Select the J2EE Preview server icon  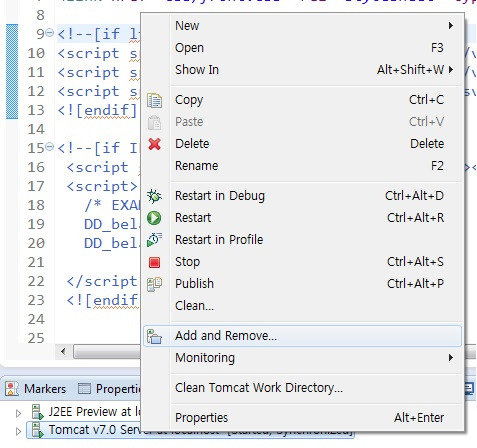point(37,412)
